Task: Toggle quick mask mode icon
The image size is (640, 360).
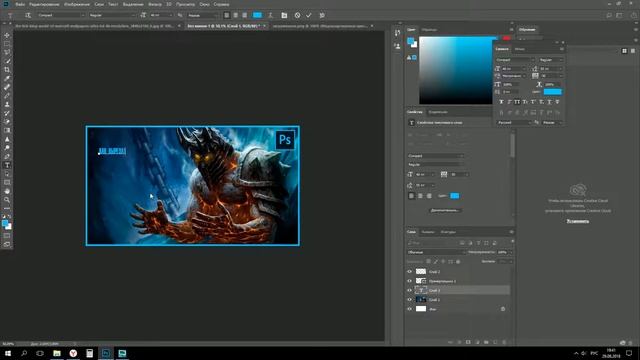Action: (7, 236)
